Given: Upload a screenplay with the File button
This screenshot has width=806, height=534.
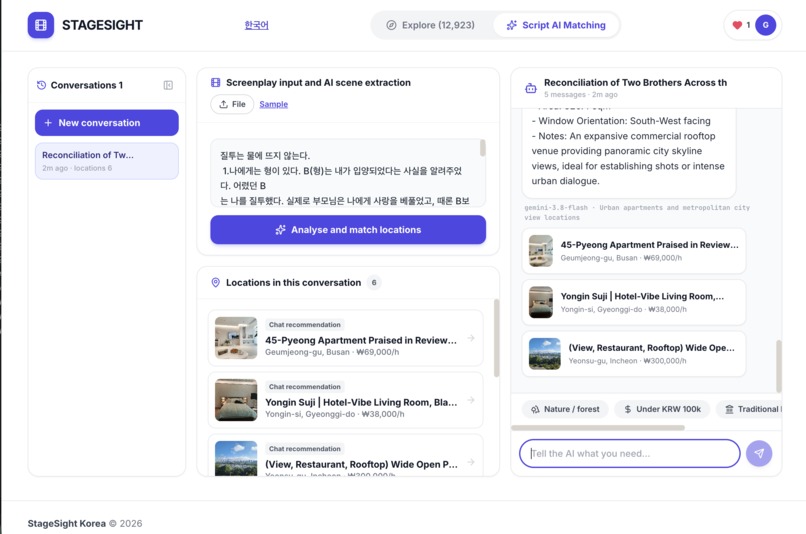Looking at the screenshot, I should [x=232, y=104].
